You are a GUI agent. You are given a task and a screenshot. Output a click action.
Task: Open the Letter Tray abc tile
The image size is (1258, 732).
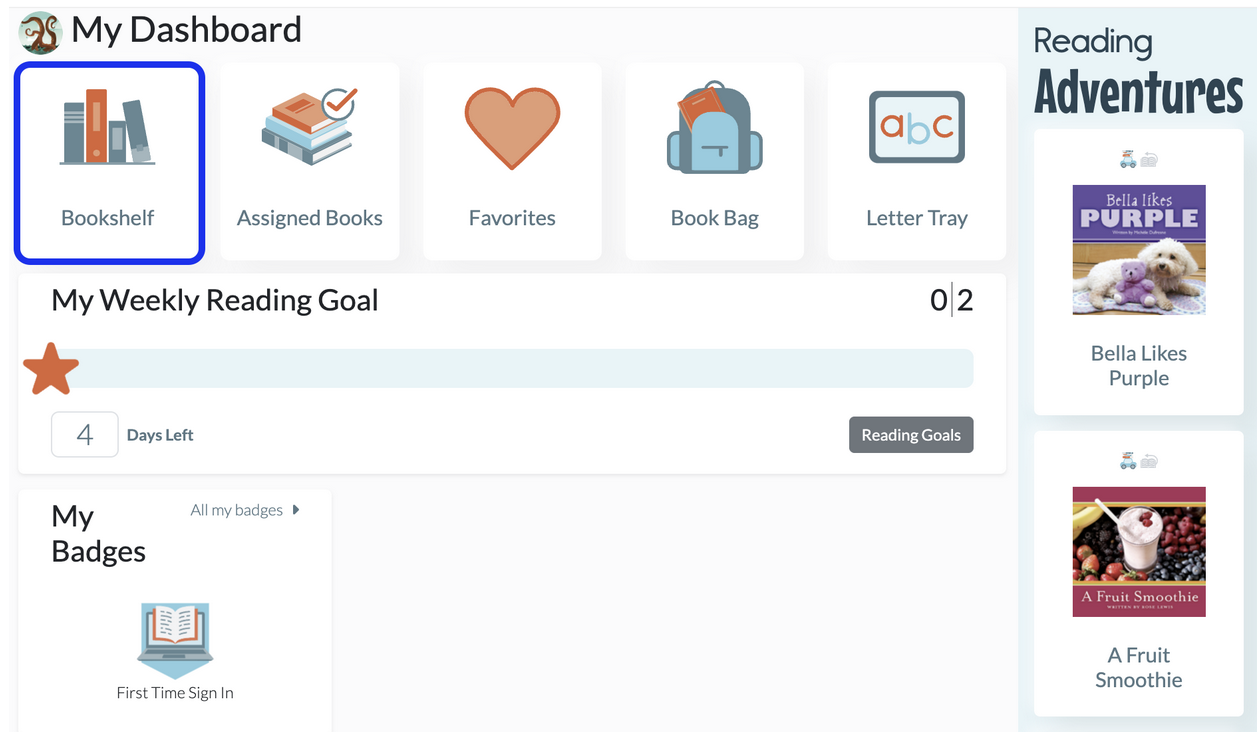pyautogui.click(x=916, y=162)
